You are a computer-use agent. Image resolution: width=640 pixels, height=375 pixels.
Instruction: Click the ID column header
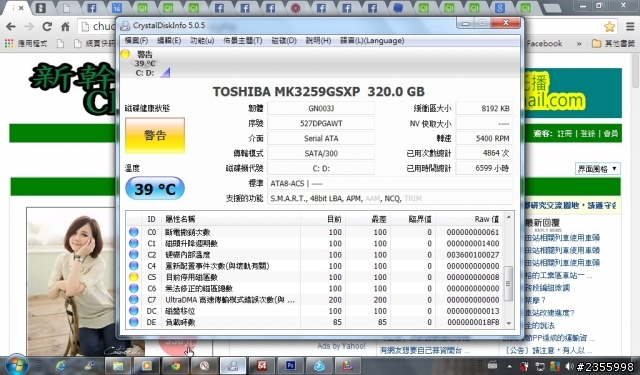[x=151, y=219]
